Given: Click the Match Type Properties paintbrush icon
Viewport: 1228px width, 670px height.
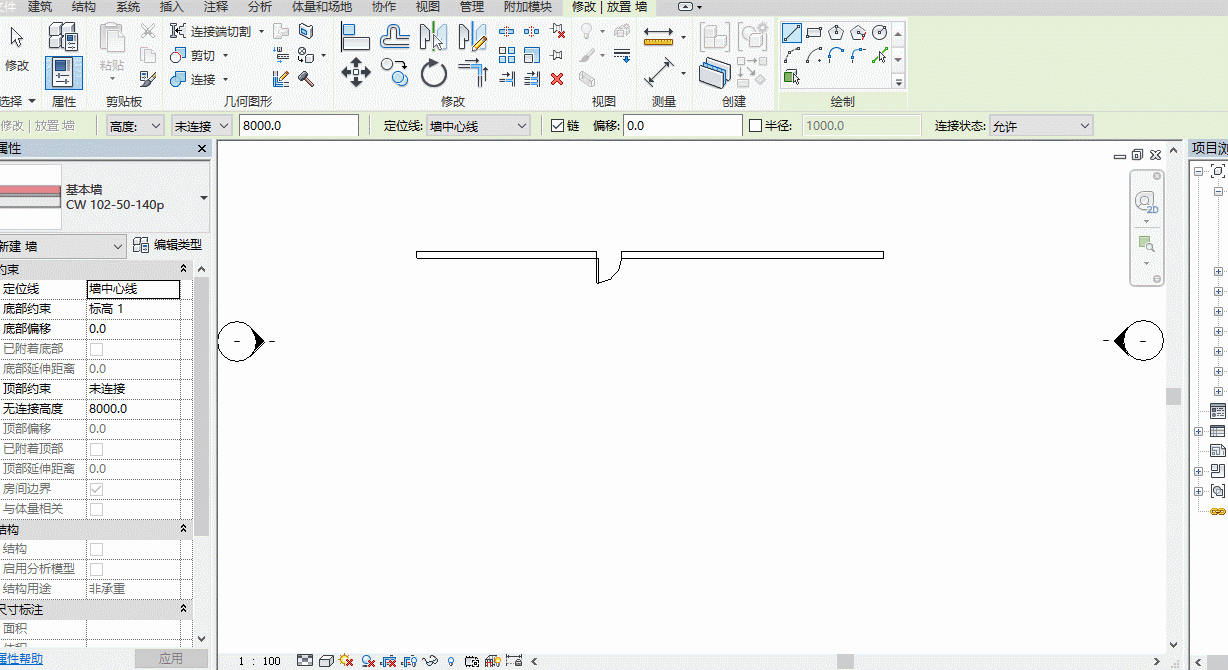Looking at the screenshot, I should 148,78.
